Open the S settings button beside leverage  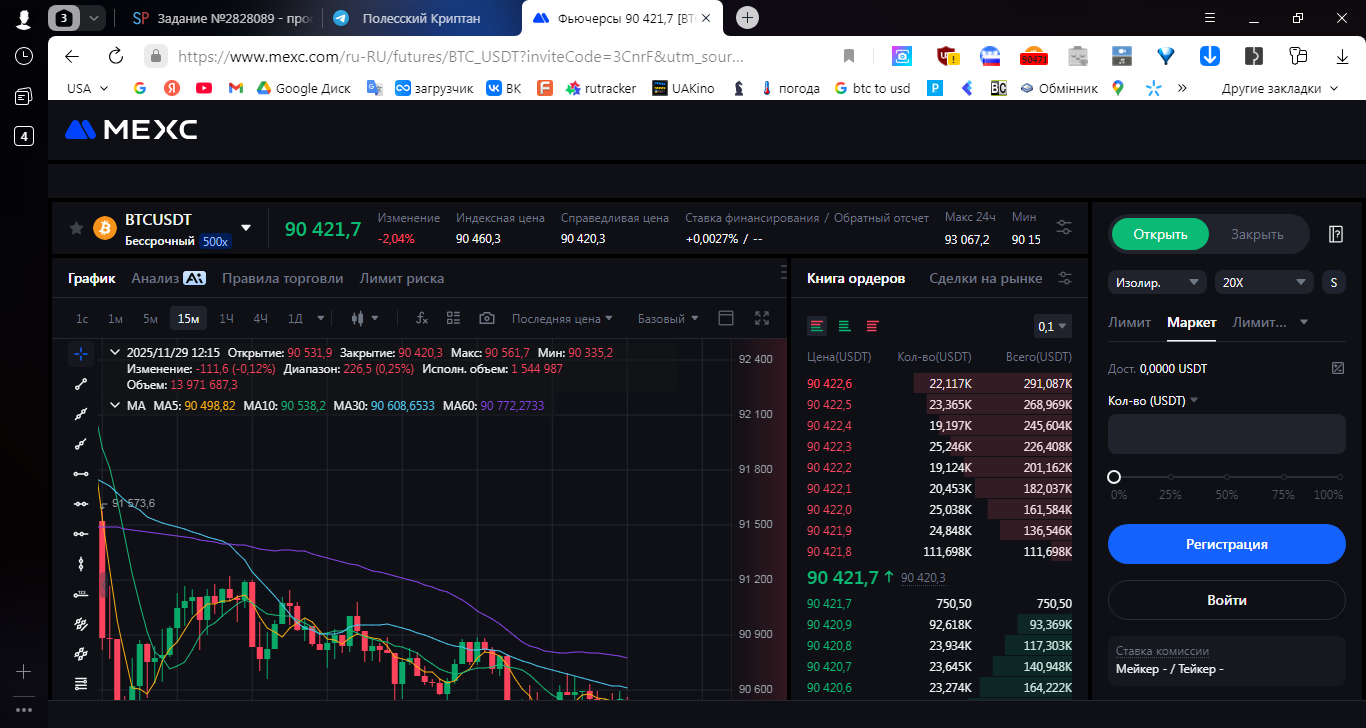(1333, 282)
